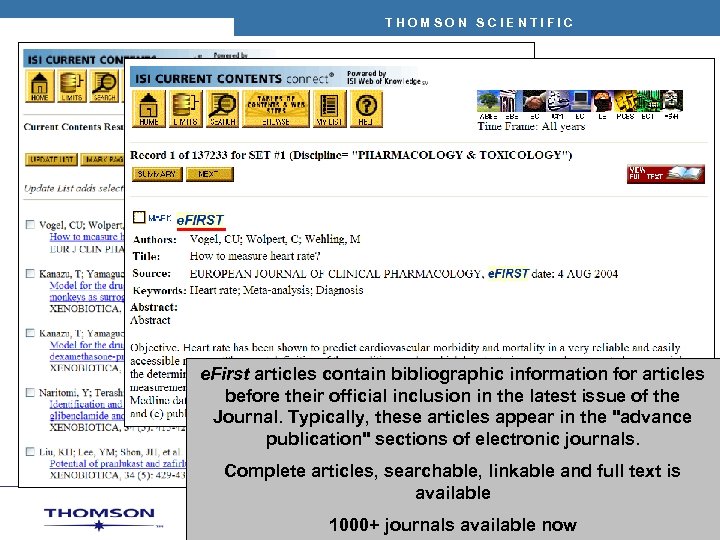Click keywords 'Heart rate; Meta-analysis; Diagnosis'
The image size is (720, 540).
tap(276, 290)
